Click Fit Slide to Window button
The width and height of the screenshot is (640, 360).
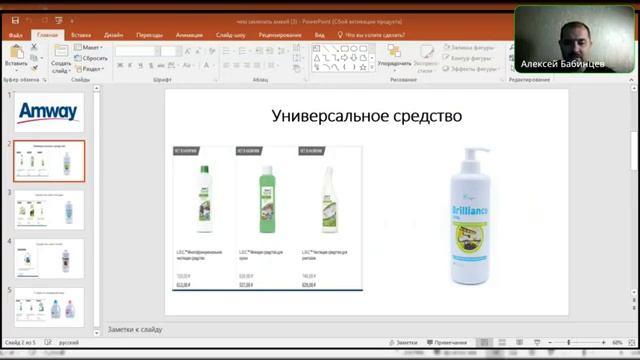(x=632, y=342)
